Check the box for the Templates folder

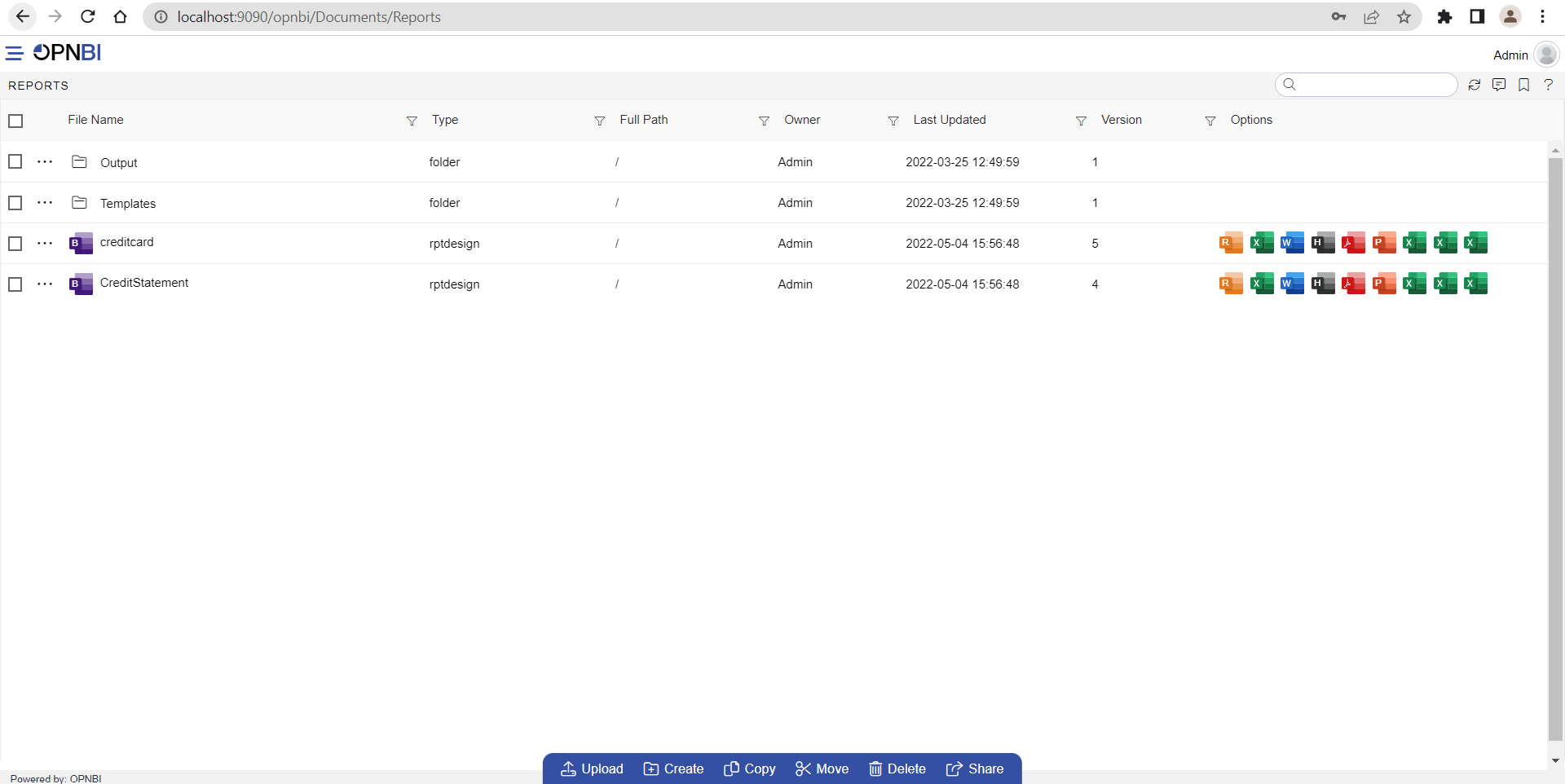coord(15,202)
